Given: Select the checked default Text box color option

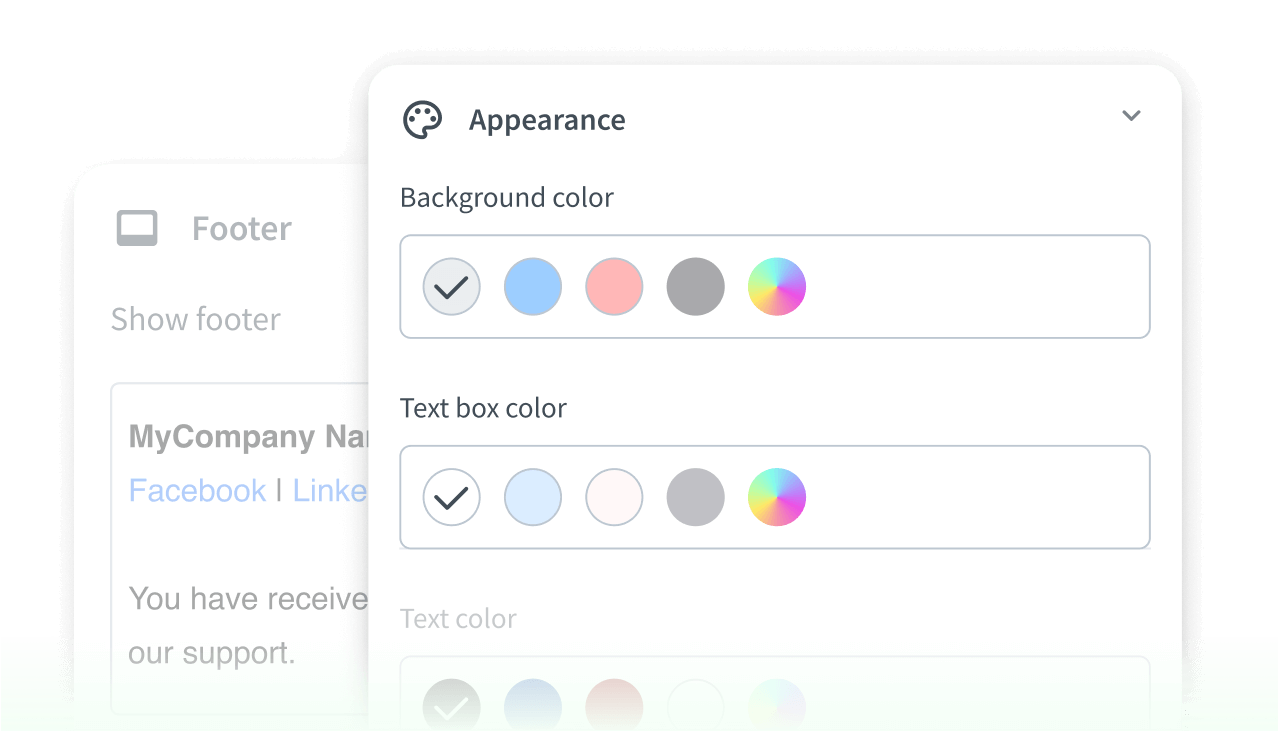Looking at the screenshot, I should click(451, 497).
